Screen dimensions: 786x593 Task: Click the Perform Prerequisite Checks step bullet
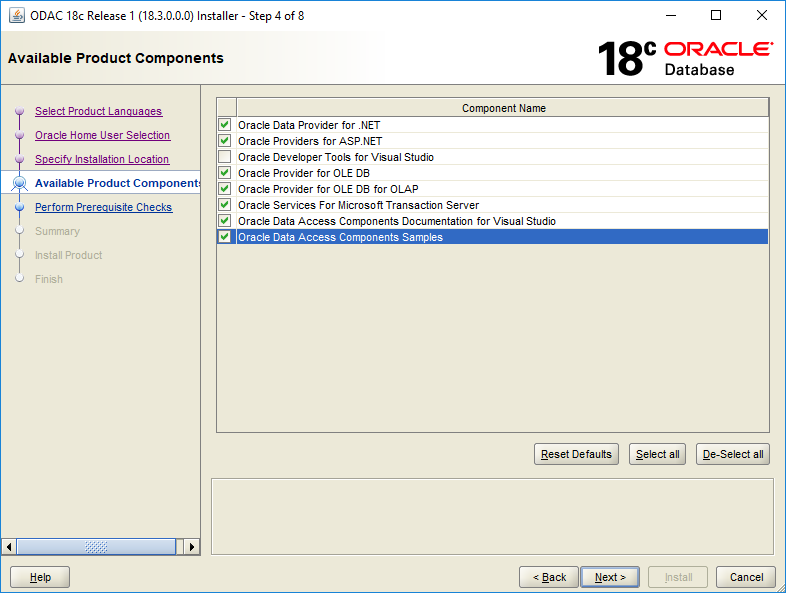tap(20, 207)
